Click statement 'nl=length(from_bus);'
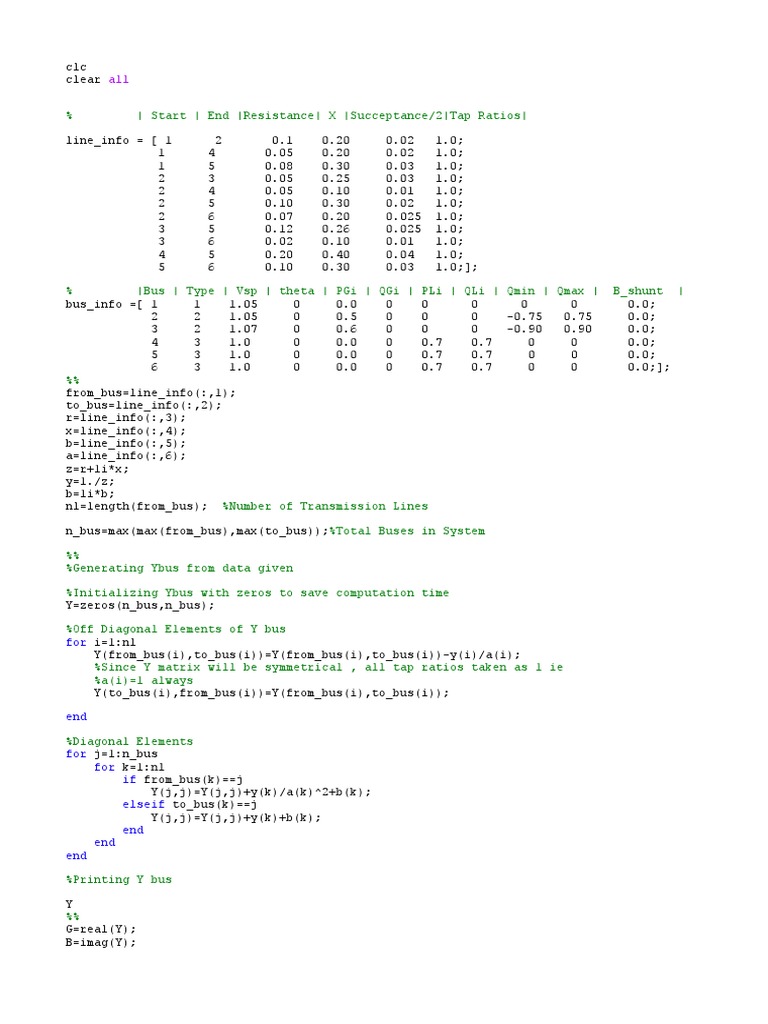Viewport: 768px width, 1024px height. [136, 507]
